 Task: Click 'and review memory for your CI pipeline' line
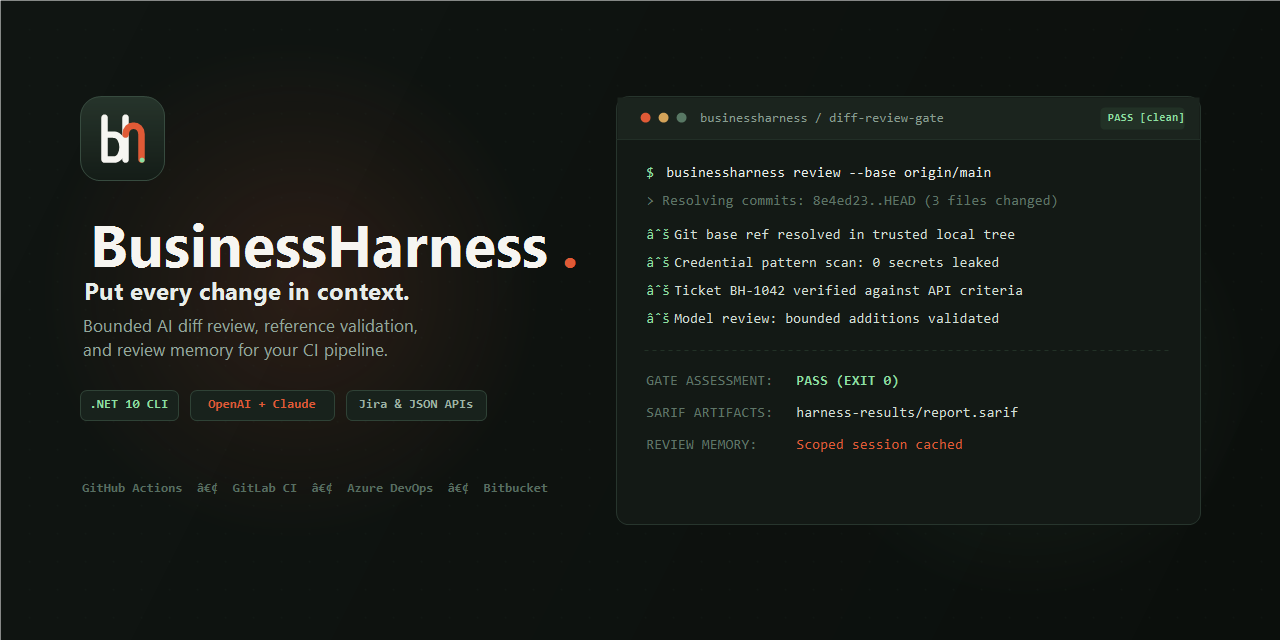click(x=235, y=351)
